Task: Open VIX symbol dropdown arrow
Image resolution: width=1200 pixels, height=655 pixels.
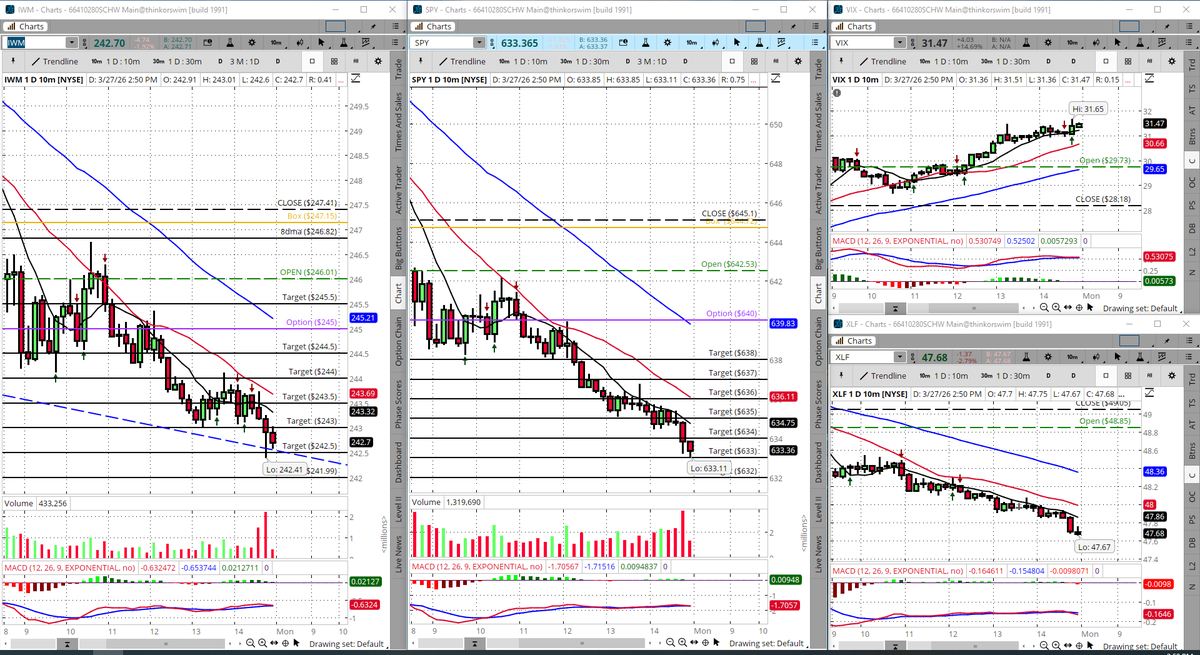Action: [900, 43]
